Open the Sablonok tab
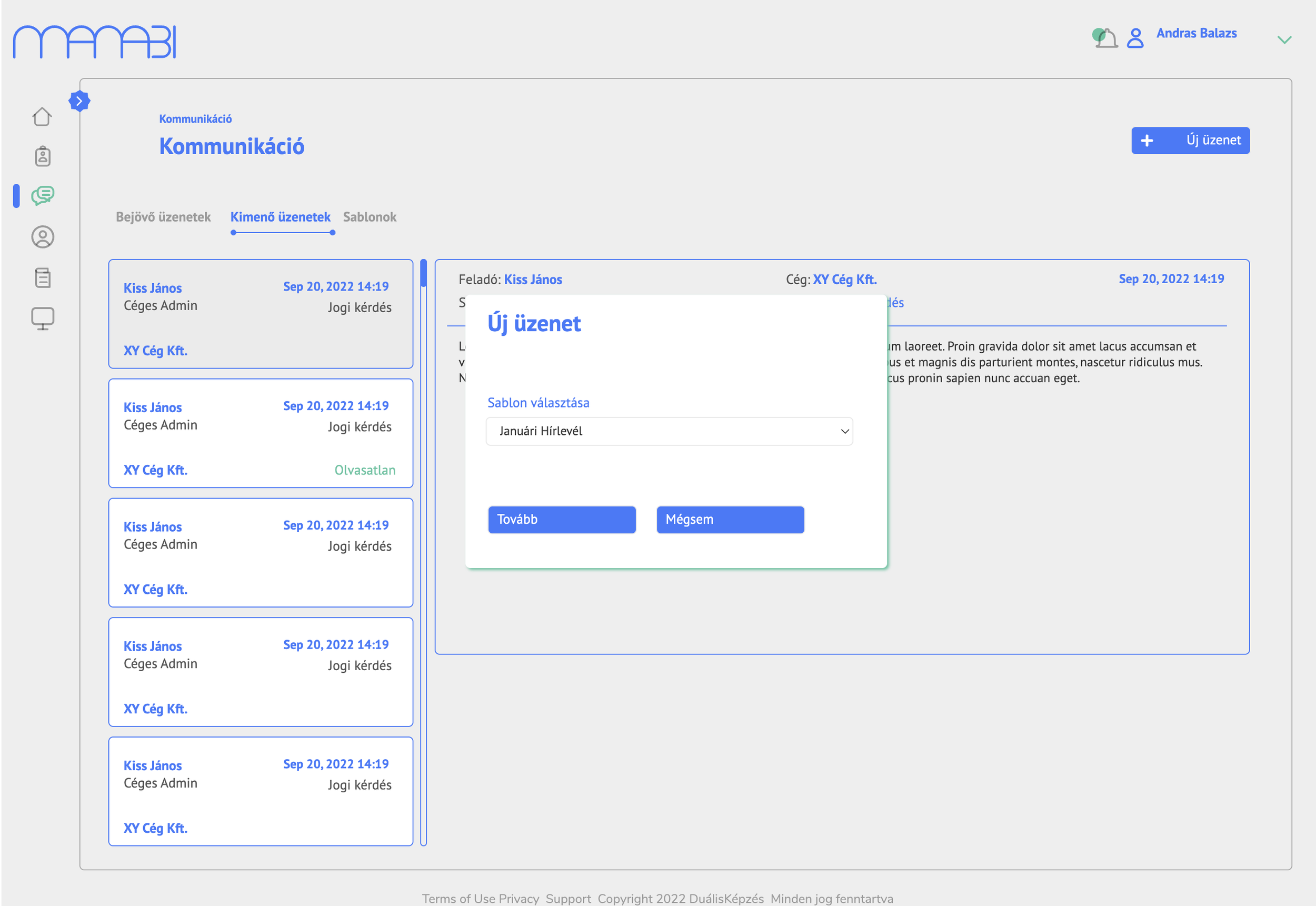Screen dimensions: 1316x906 (x=370, y=217)
